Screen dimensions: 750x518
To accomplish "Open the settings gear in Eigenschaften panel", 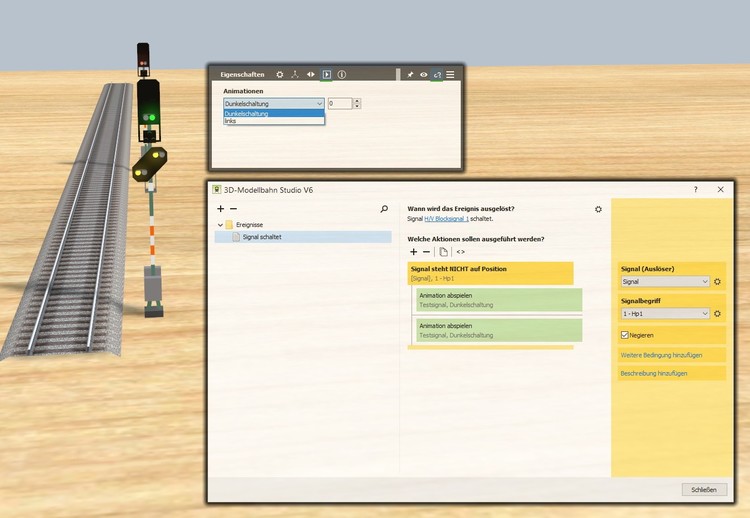I will [280, 75].
